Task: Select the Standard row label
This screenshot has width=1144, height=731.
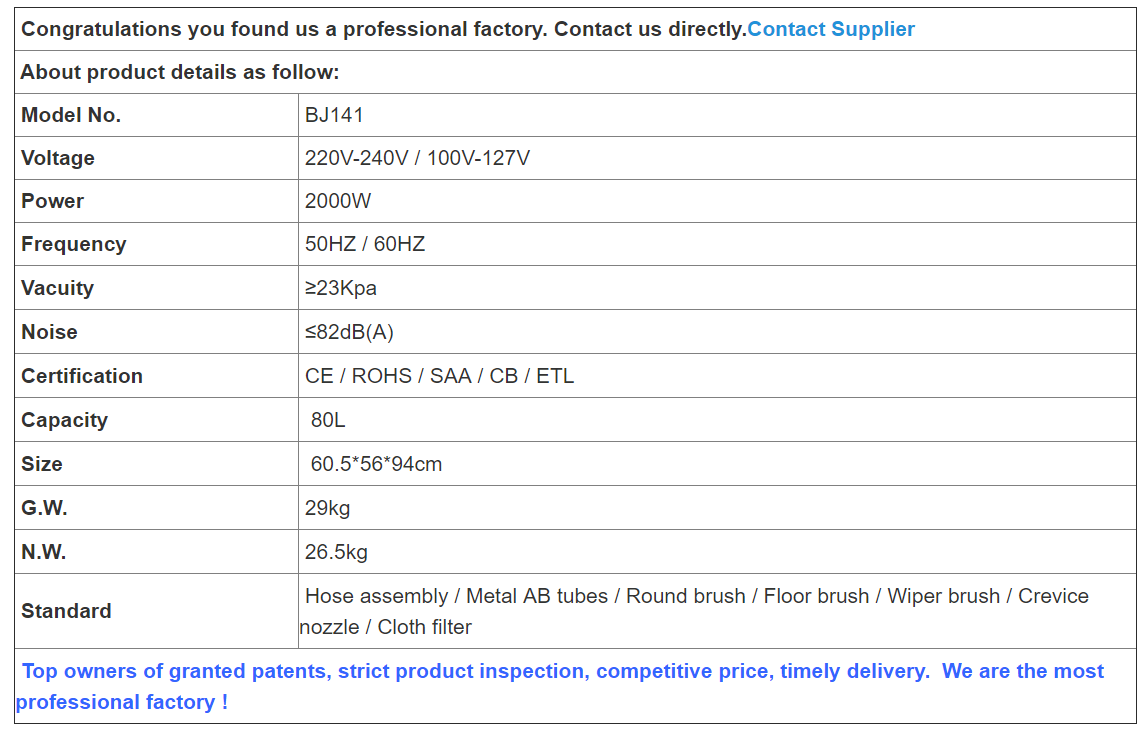Action: (66, 611)
